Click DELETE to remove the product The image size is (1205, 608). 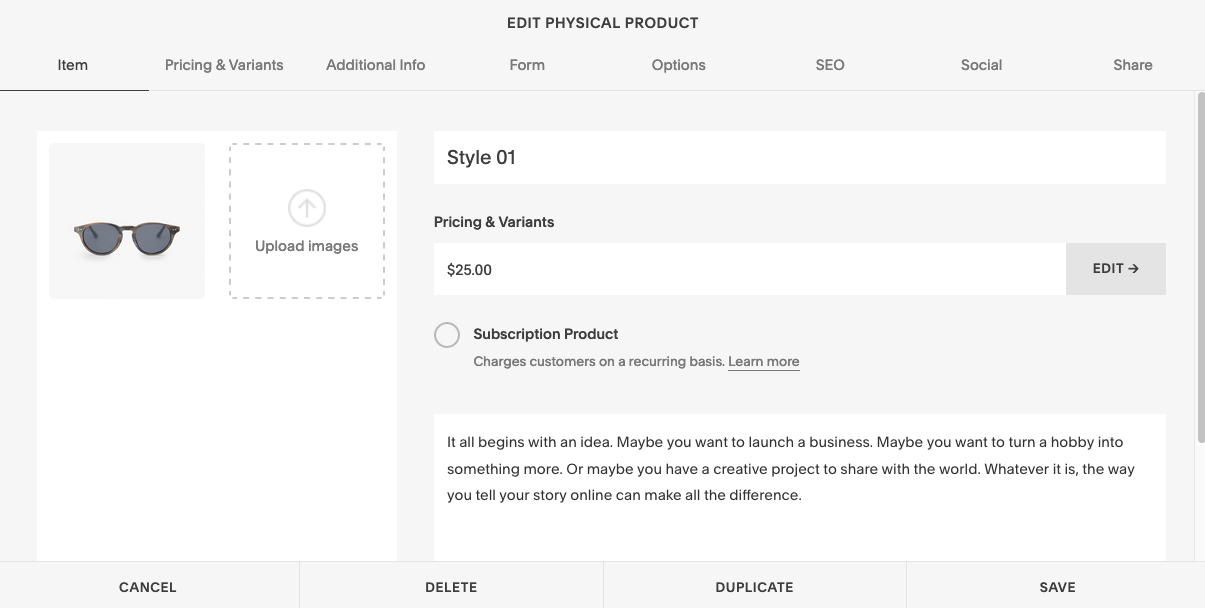pyautogui.click(x=451, y=587)
